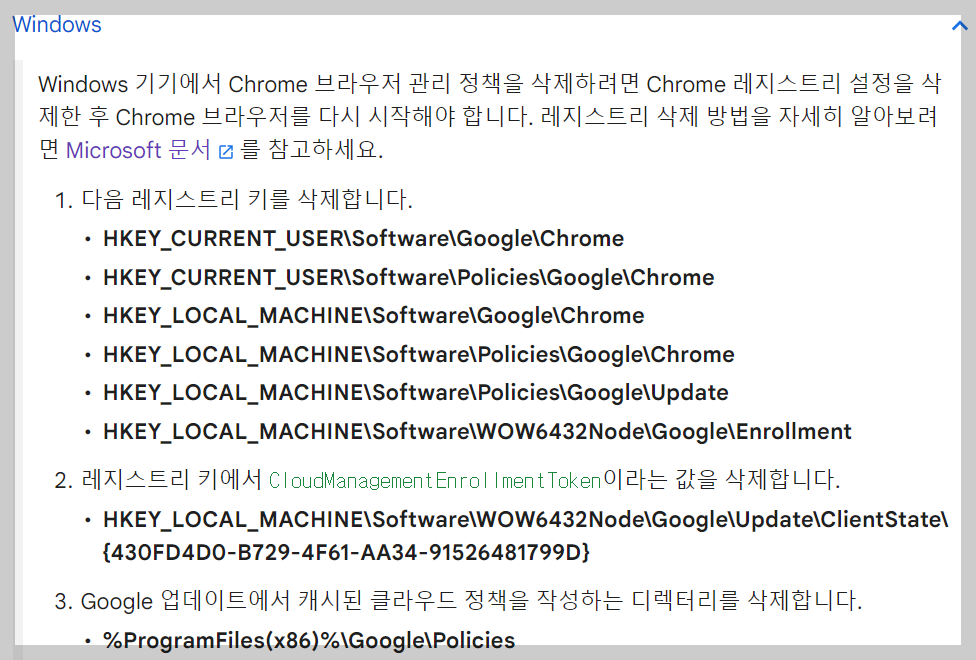
Task: Click the {430FD4D0-B729-4F61-AA34-91526481799D} GUID text
Action: point(346,552)
